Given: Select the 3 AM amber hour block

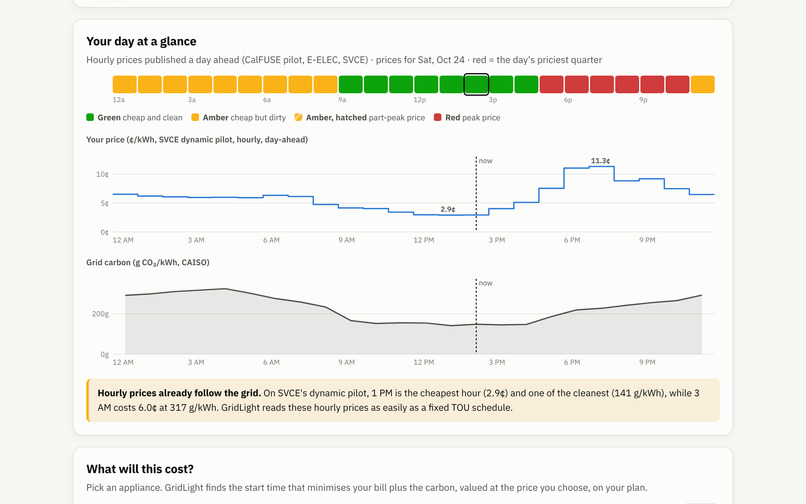Looking at the screenshot, I should click(200, 84).
